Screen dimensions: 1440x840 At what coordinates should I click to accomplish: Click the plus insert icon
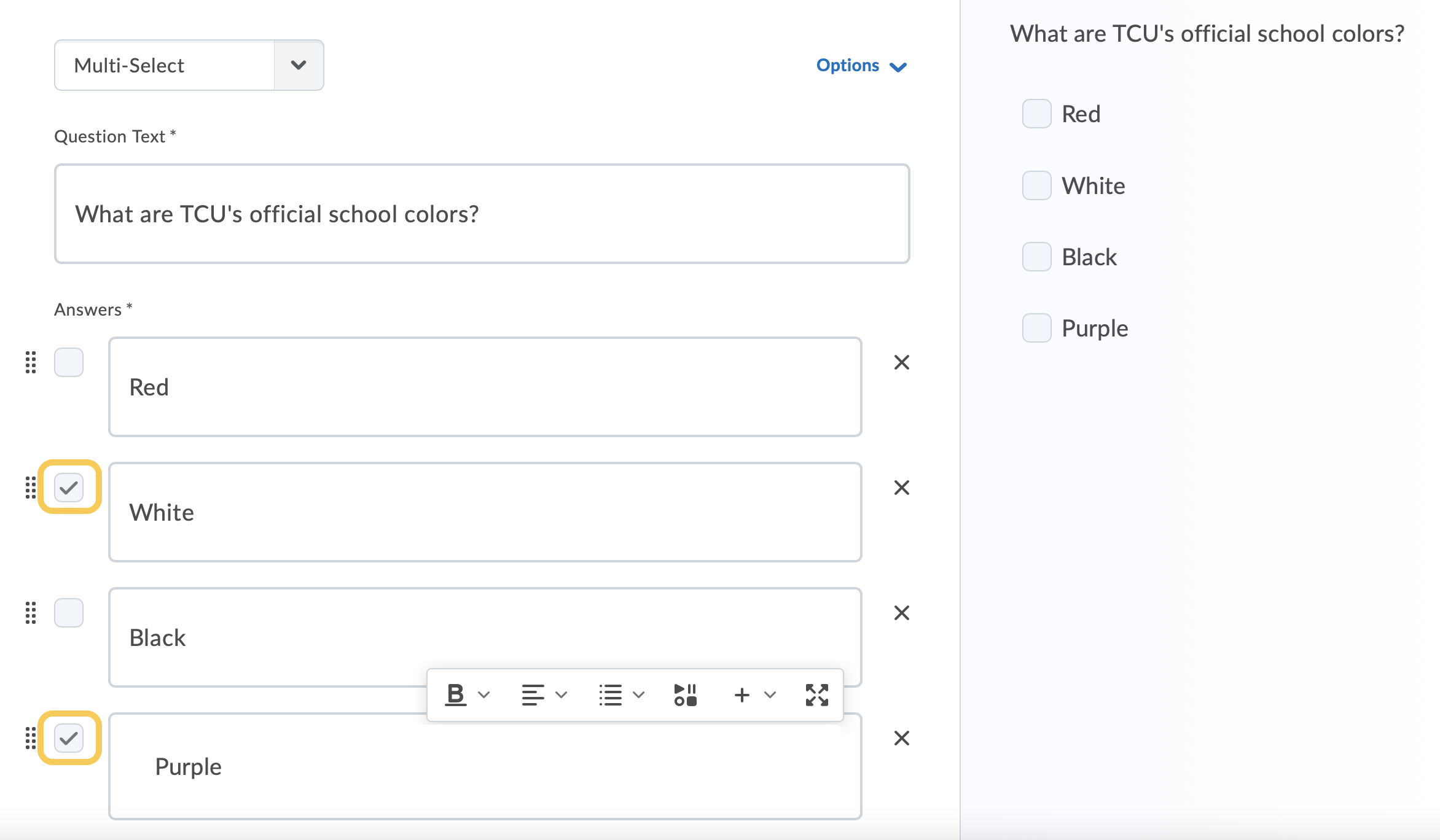(742, 695)
